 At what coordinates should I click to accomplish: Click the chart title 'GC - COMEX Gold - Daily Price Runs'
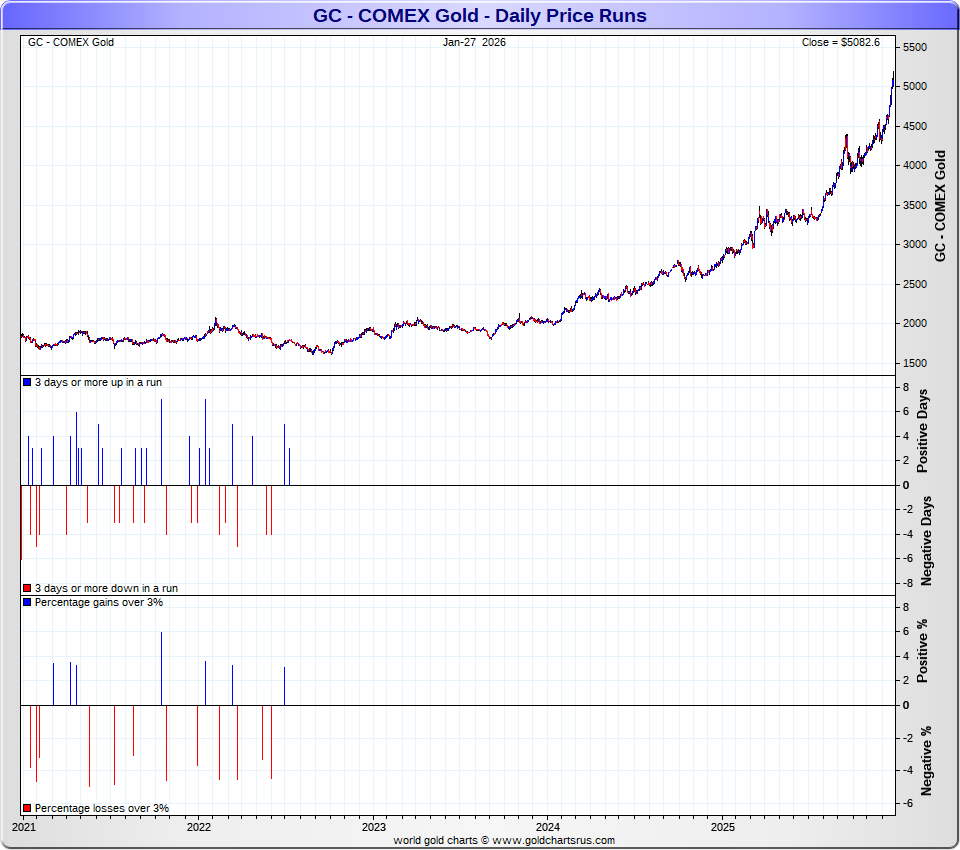[479, 15]
